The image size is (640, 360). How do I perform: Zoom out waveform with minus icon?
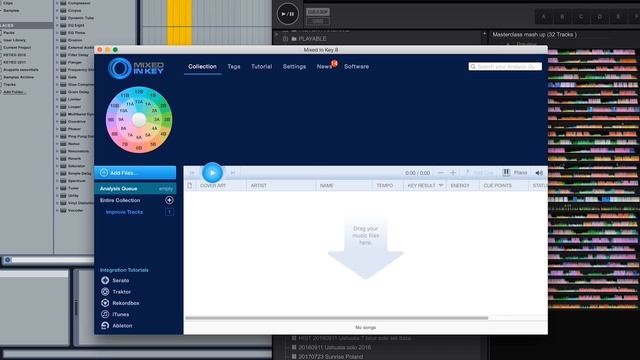[440, 173]
